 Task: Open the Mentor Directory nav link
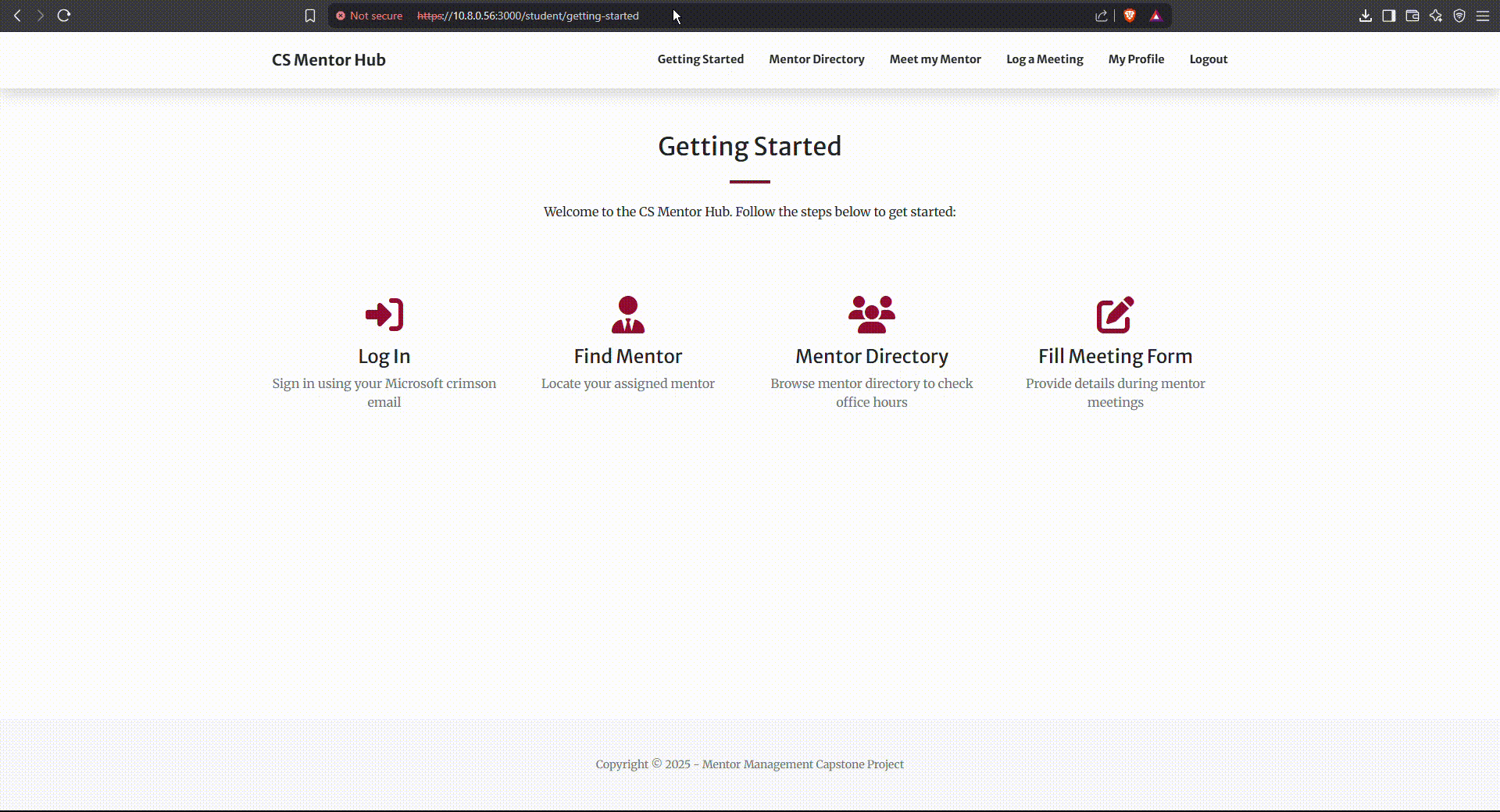816,59
